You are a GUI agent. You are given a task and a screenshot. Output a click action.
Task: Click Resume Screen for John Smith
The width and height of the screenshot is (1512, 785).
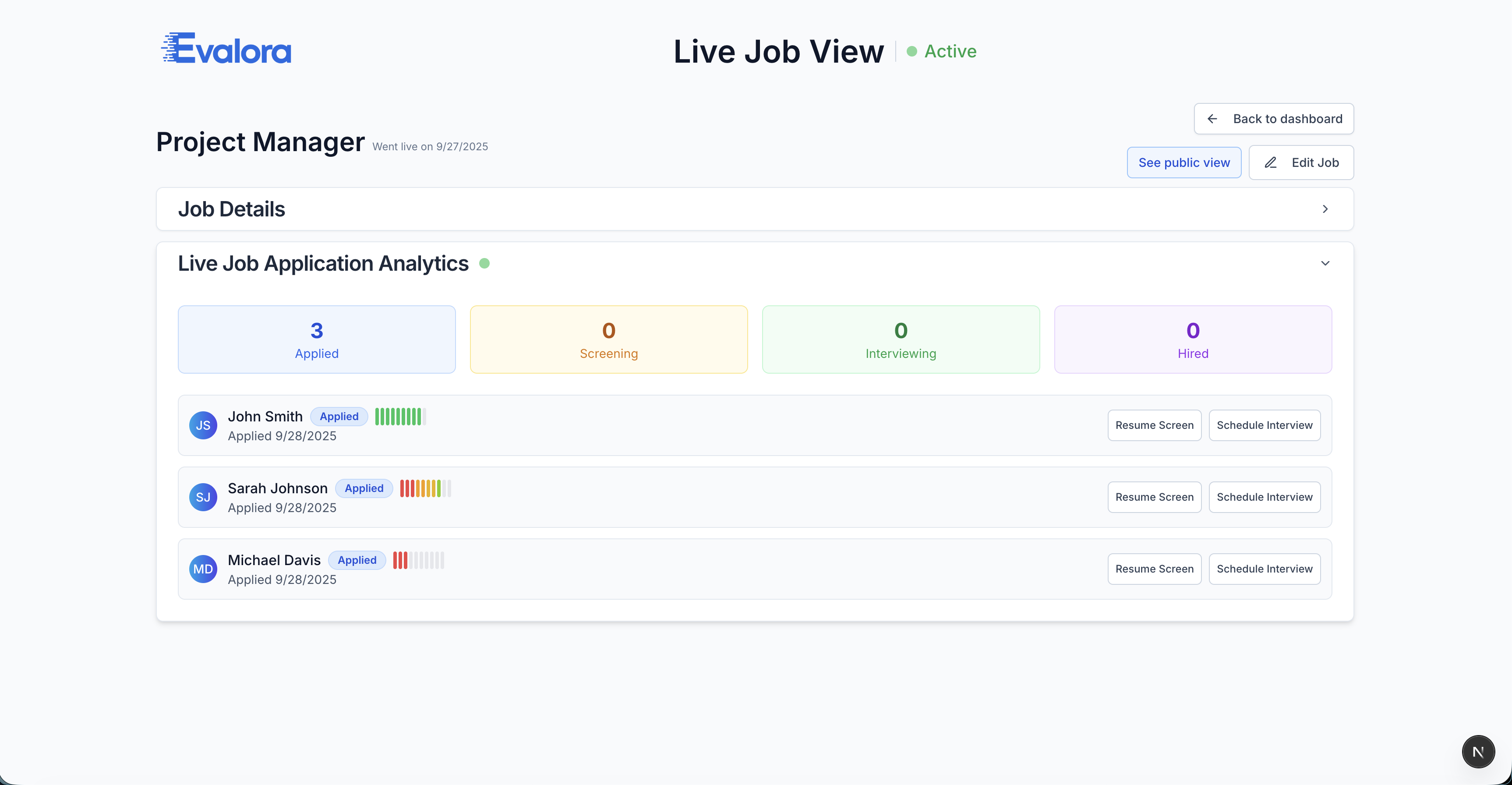point(1154,425)
